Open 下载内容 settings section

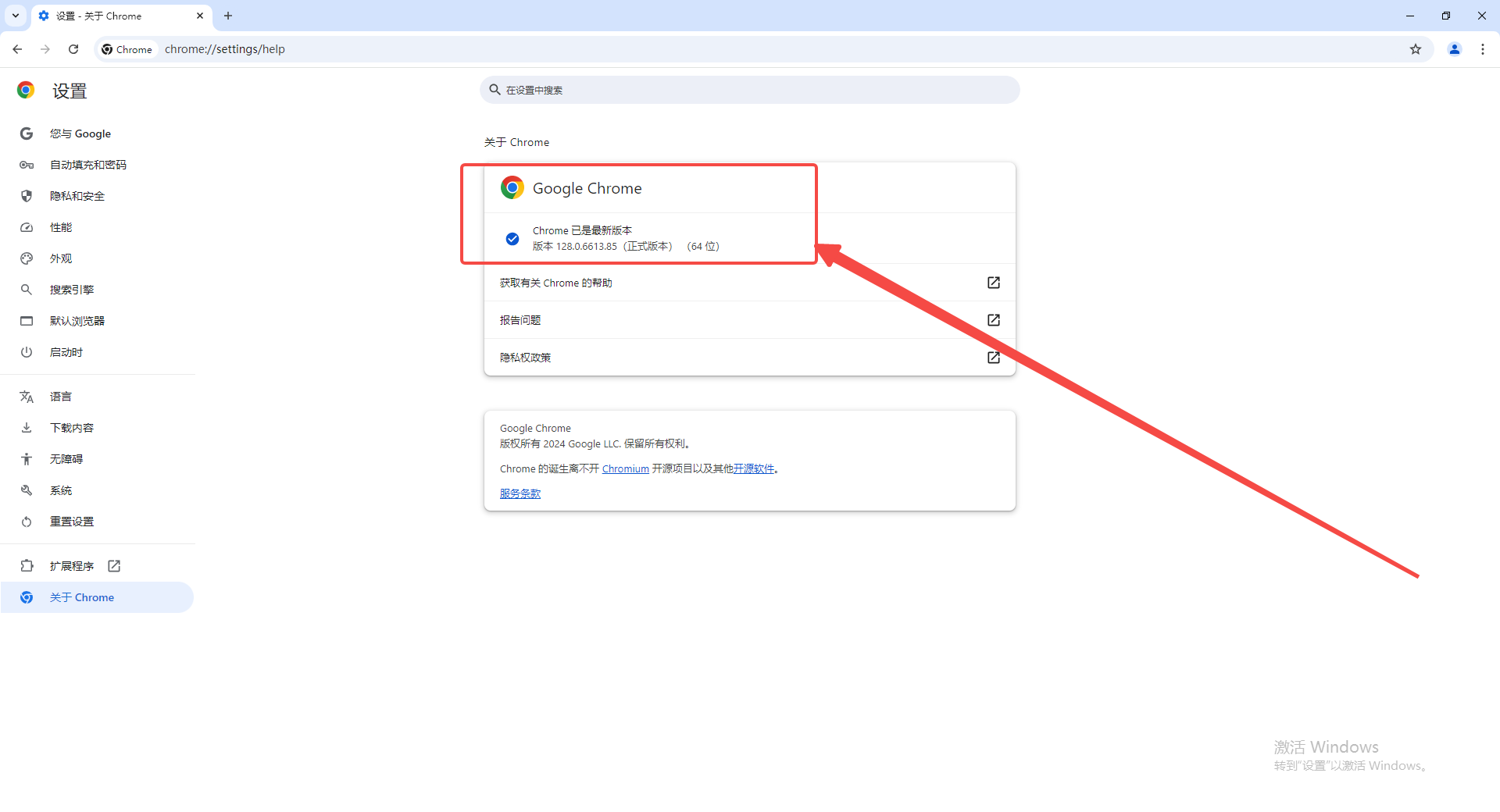(x=98, y=428)
